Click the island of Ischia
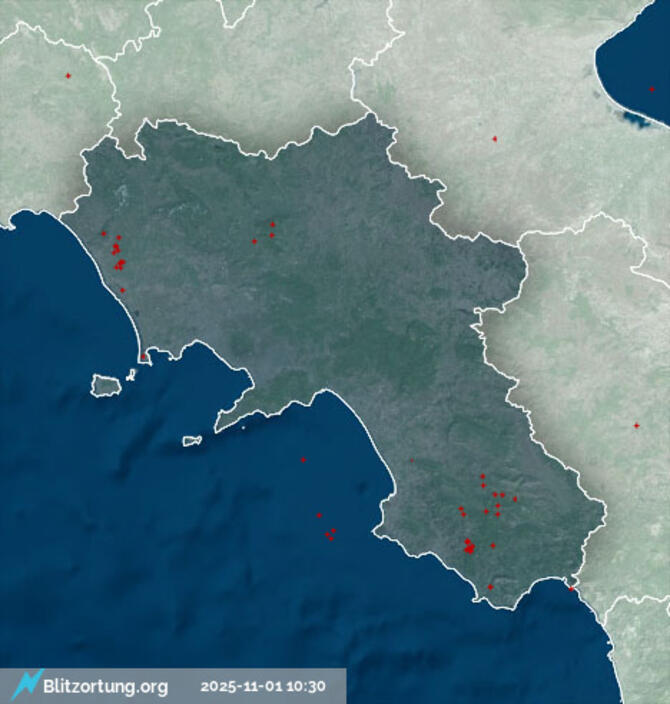 click(x=106, y=385)
